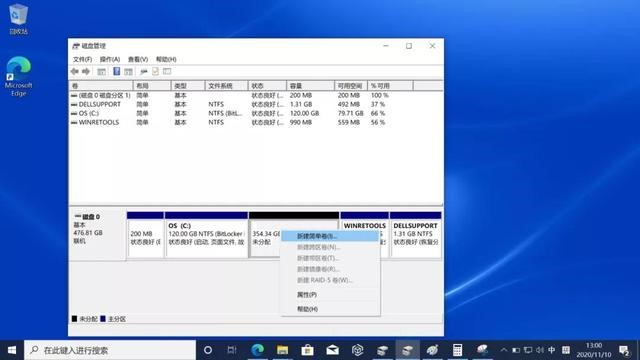Click the properties check icon in toolbar
The height and width of the screenshot is (360, 640).
(155, 72)
